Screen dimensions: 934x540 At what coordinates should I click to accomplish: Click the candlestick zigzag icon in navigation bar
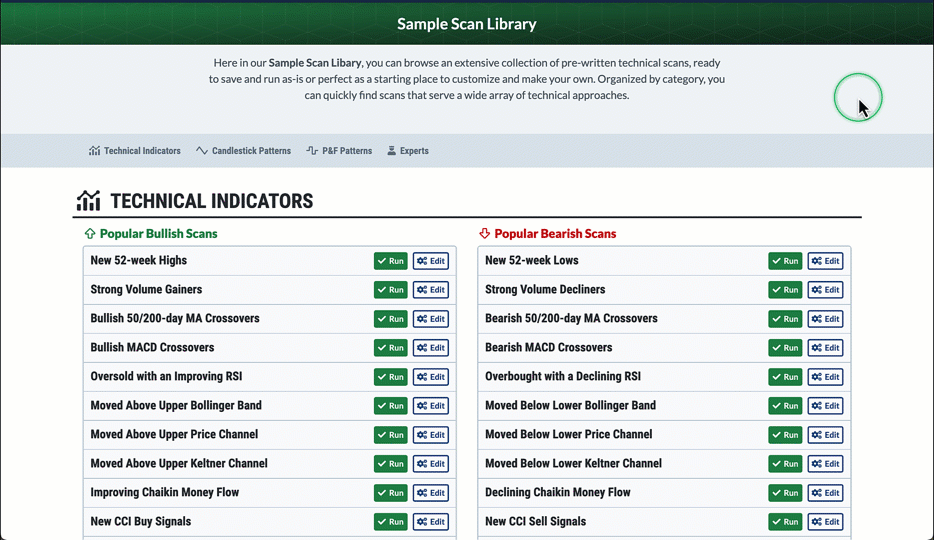pos(202,151)
